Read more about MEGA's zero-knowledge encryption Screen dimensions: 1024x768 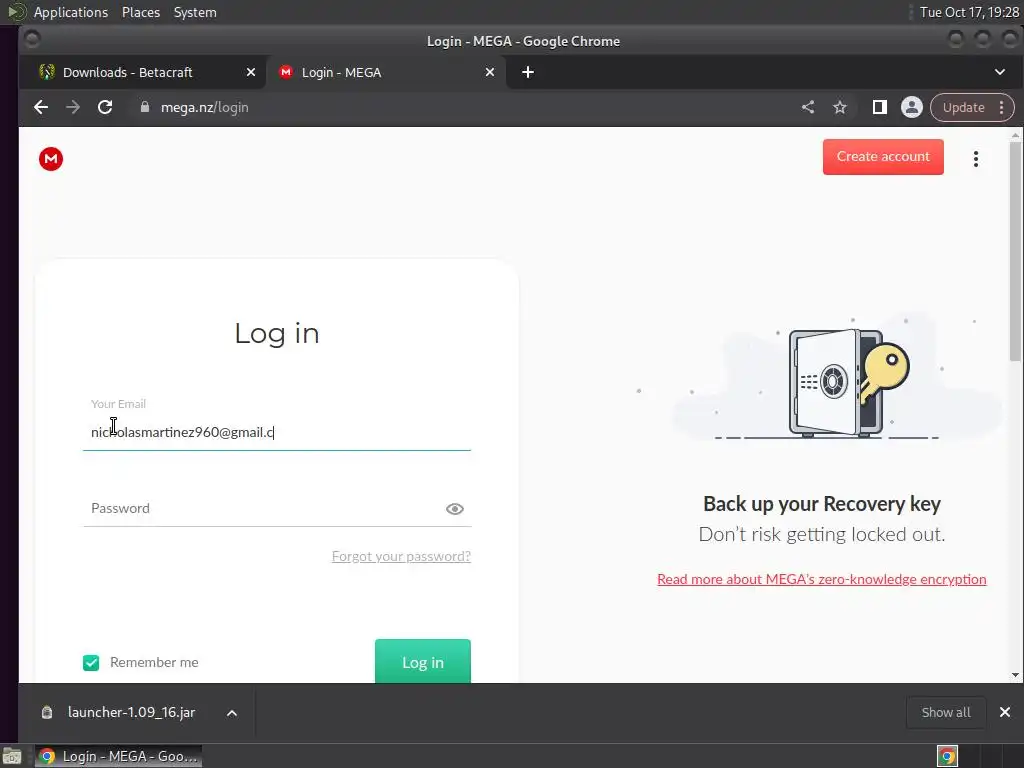(822, 579)
